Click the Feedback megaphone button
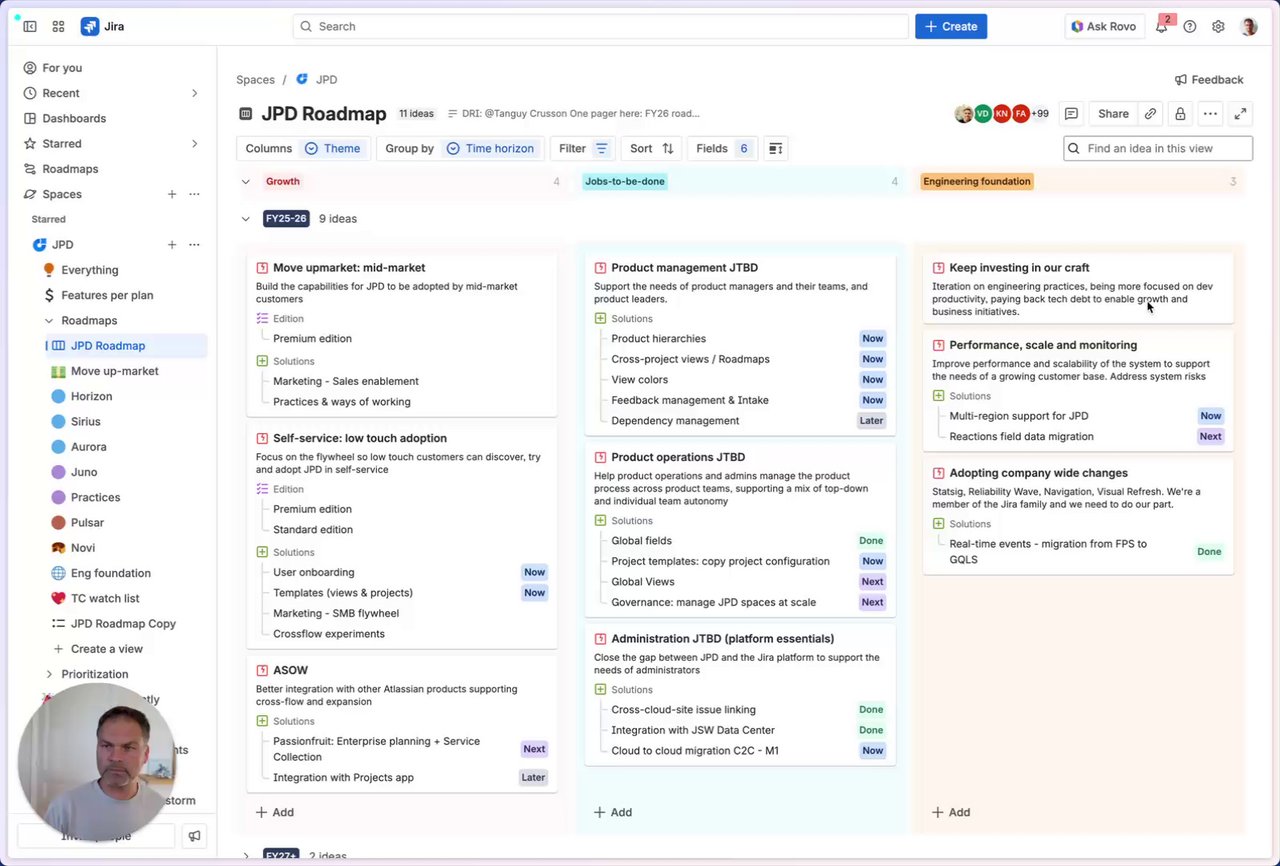1280x866 pixels. coord(1209,80)
